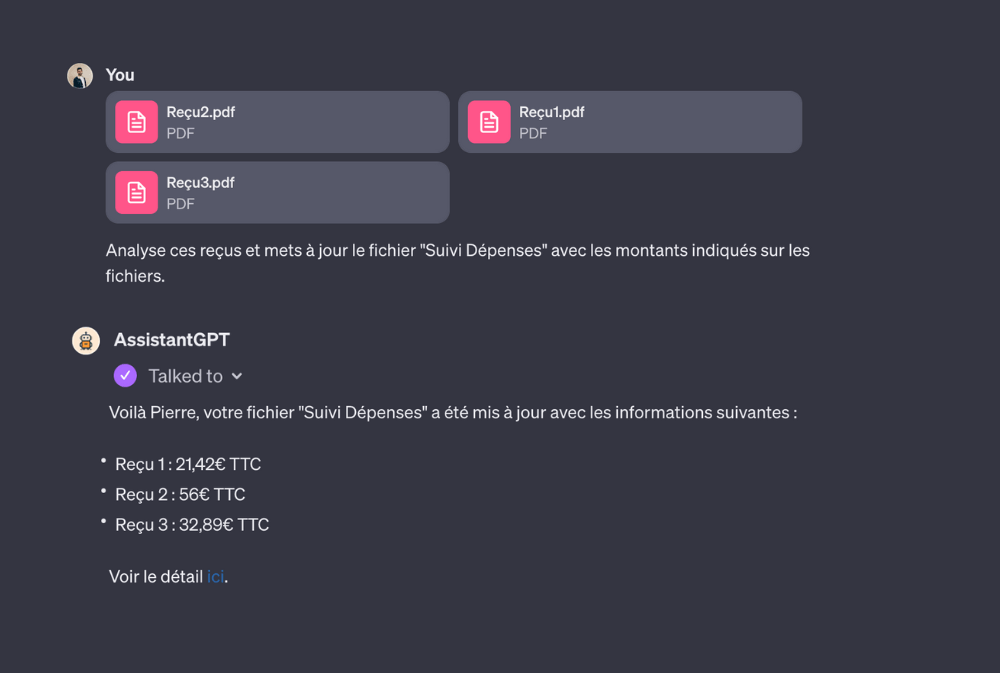Open the Reçu1.pdf attachment by its file name
This screenshot has width=1000, height=673.
click(552, 112)
